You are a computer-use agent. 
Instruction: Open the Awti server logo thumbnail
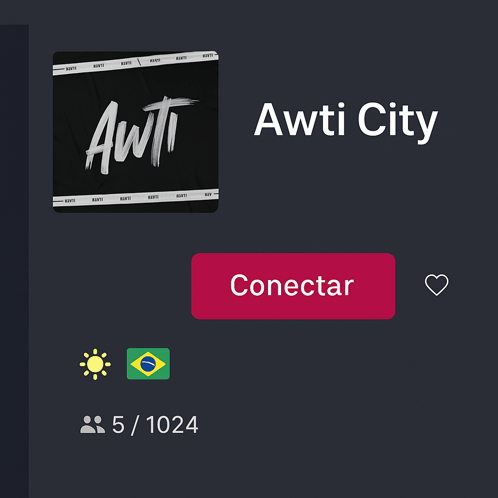coord(136,132)
